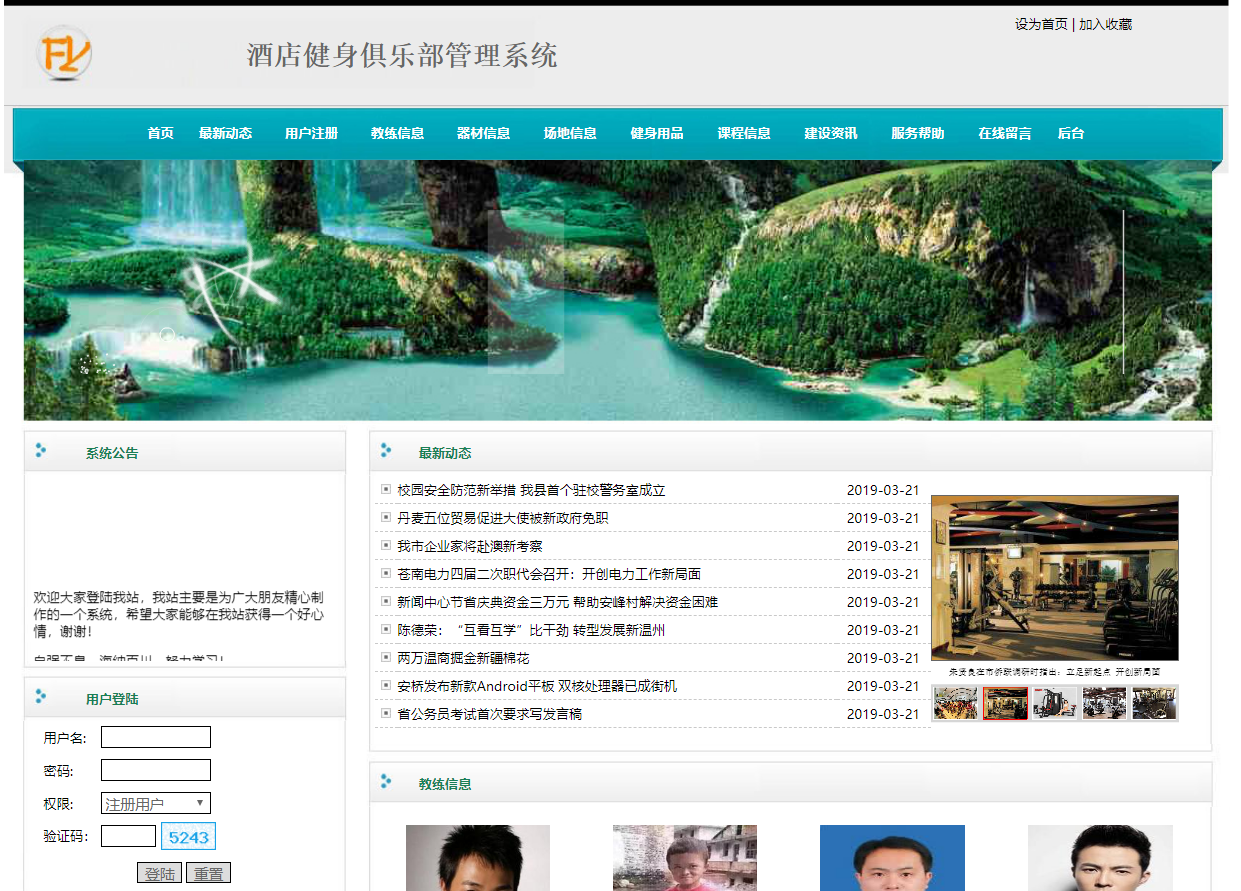The image size is (1241, 891).
Task: Click the bullet icon before 校园安全防范新举措 news
Action: (384, 490)
